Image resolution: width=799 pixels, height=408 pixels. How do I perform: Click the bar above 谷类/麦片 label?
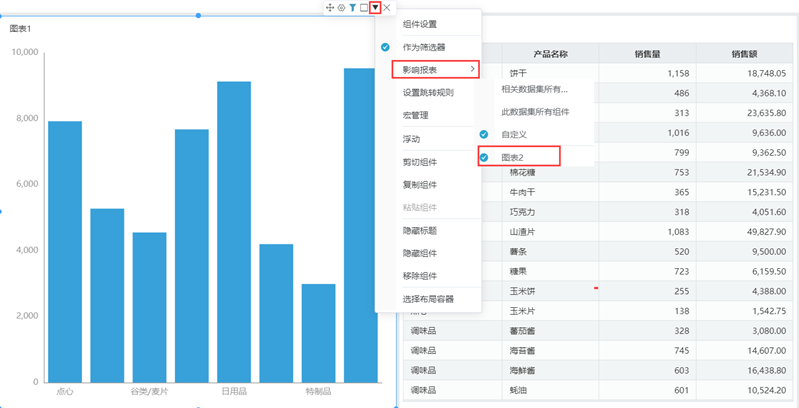coord(149,307)
